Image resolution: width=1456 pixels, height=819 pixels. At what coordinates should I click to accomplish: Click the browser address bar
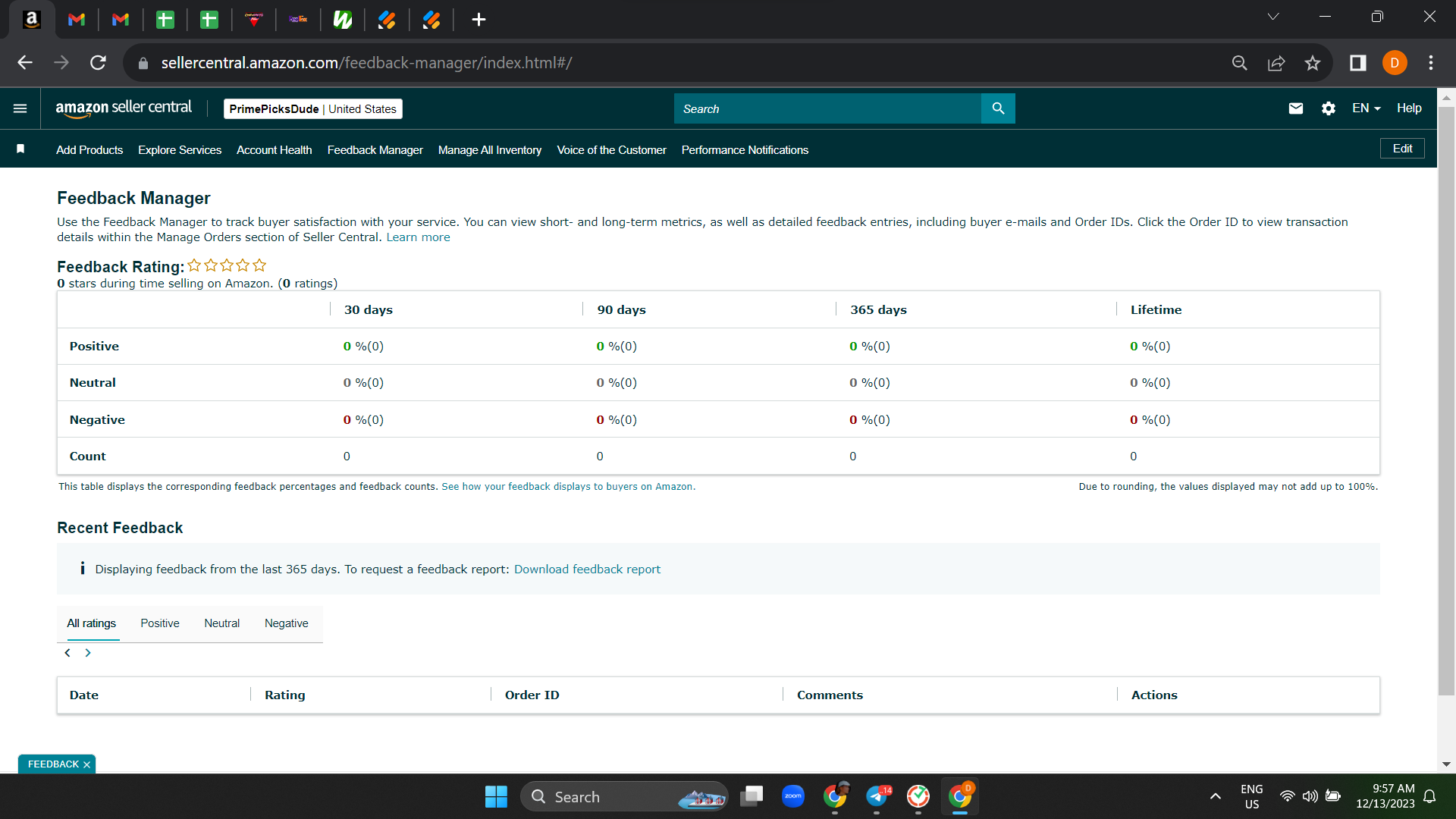coord(682,63)
